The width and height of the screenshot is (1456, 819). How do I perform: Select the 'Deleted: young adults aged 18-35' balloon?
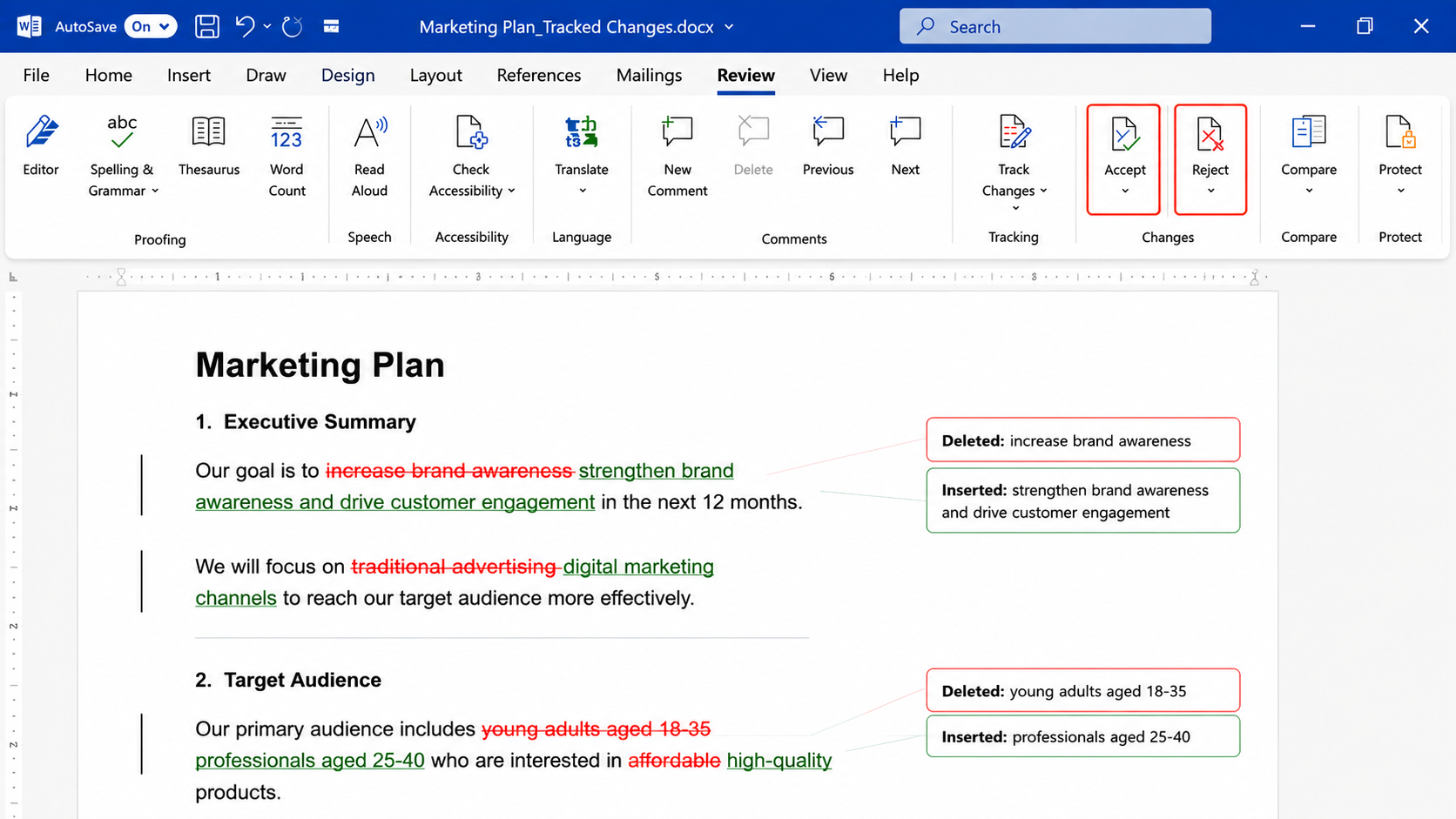pos(1082,690)
